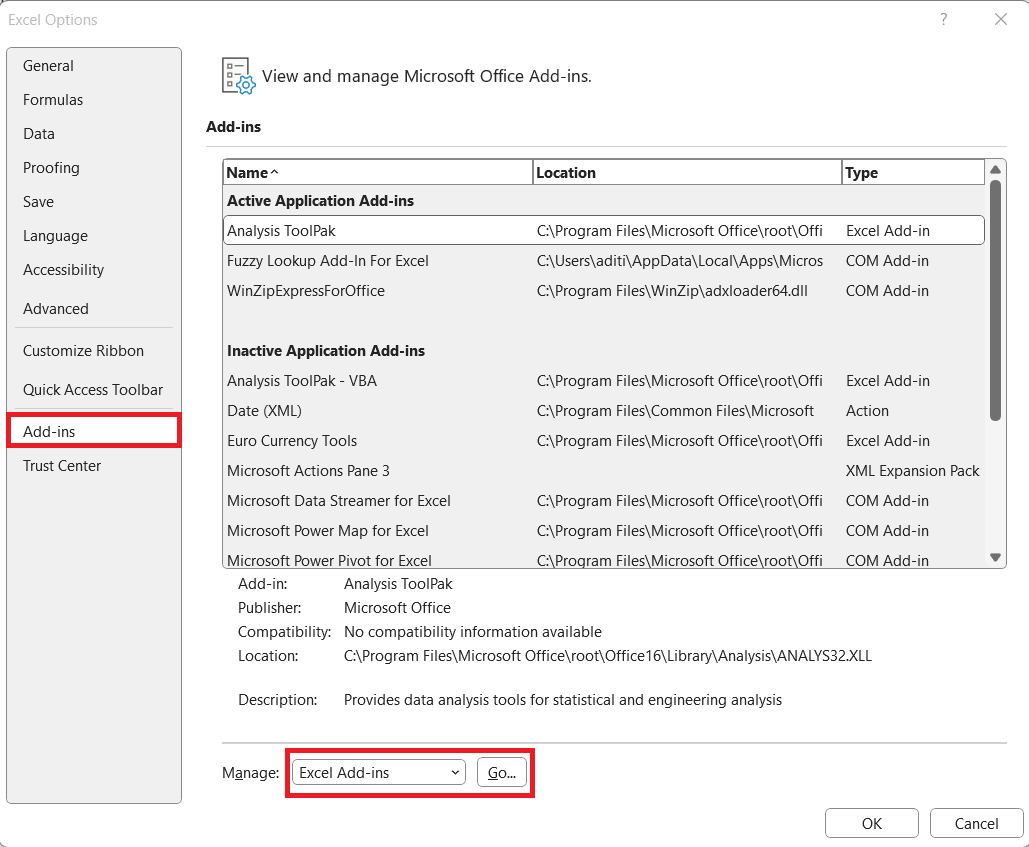The width and height of the screenshot is (1029, 847).
Task: Go to Proofing options
Action: 94,168
